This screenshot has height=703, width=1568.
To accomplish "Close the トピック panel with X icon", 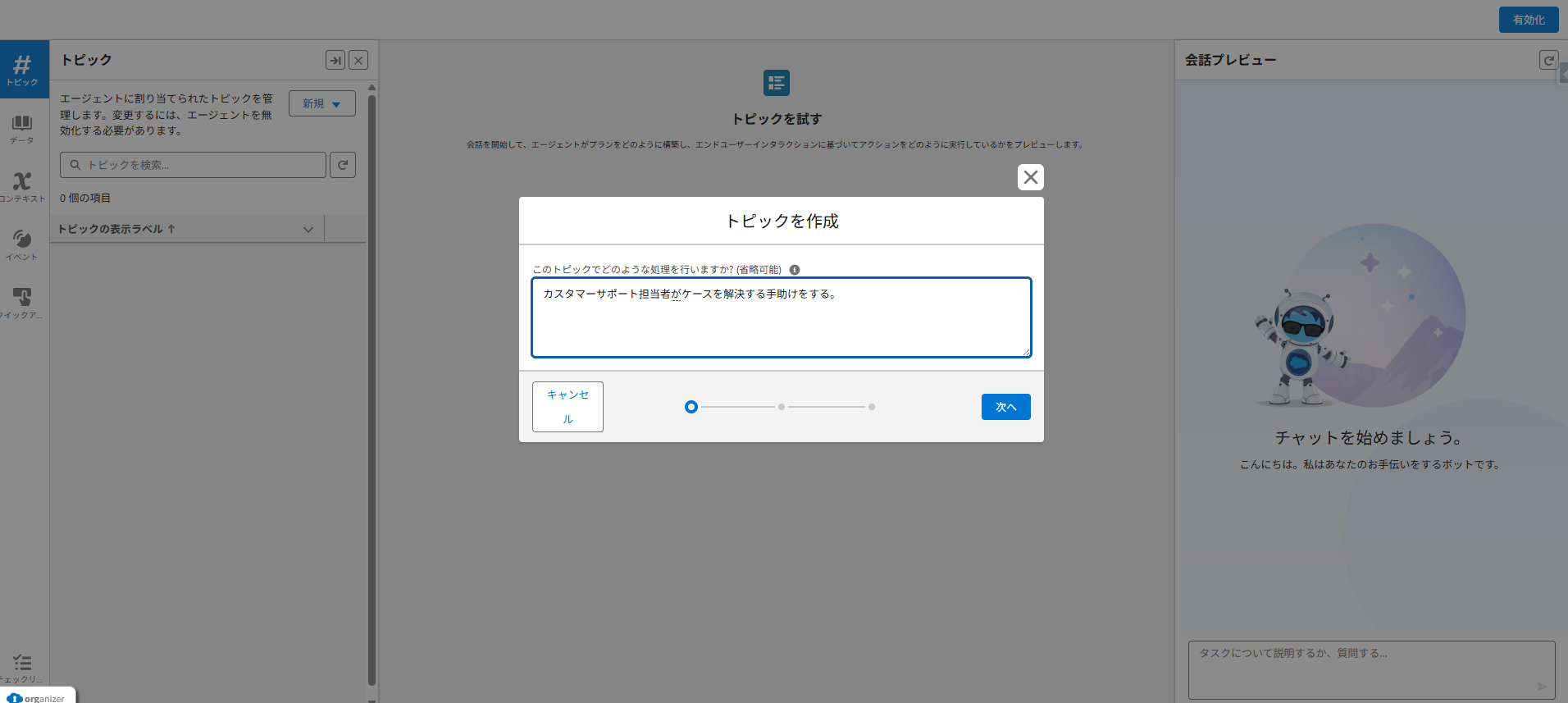I will tap(358, 60).
